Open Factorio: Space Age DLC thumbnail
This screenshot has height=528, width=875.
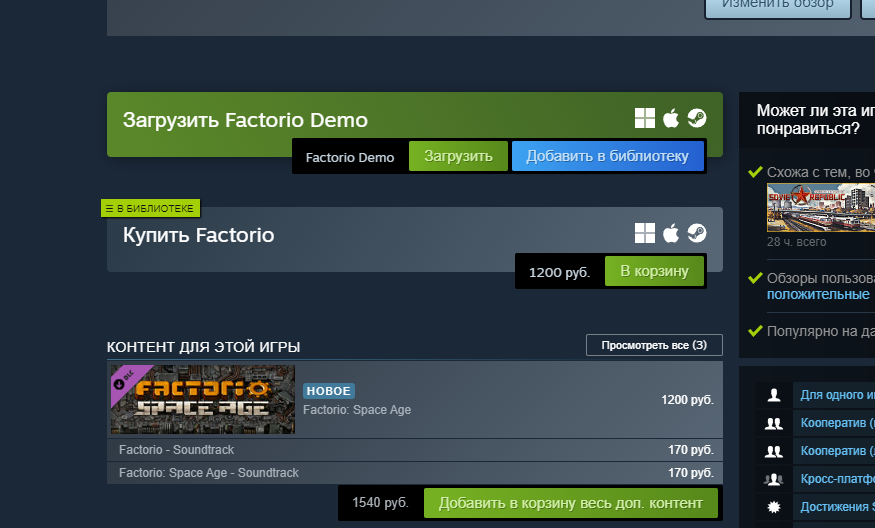[x=203, y=399]
